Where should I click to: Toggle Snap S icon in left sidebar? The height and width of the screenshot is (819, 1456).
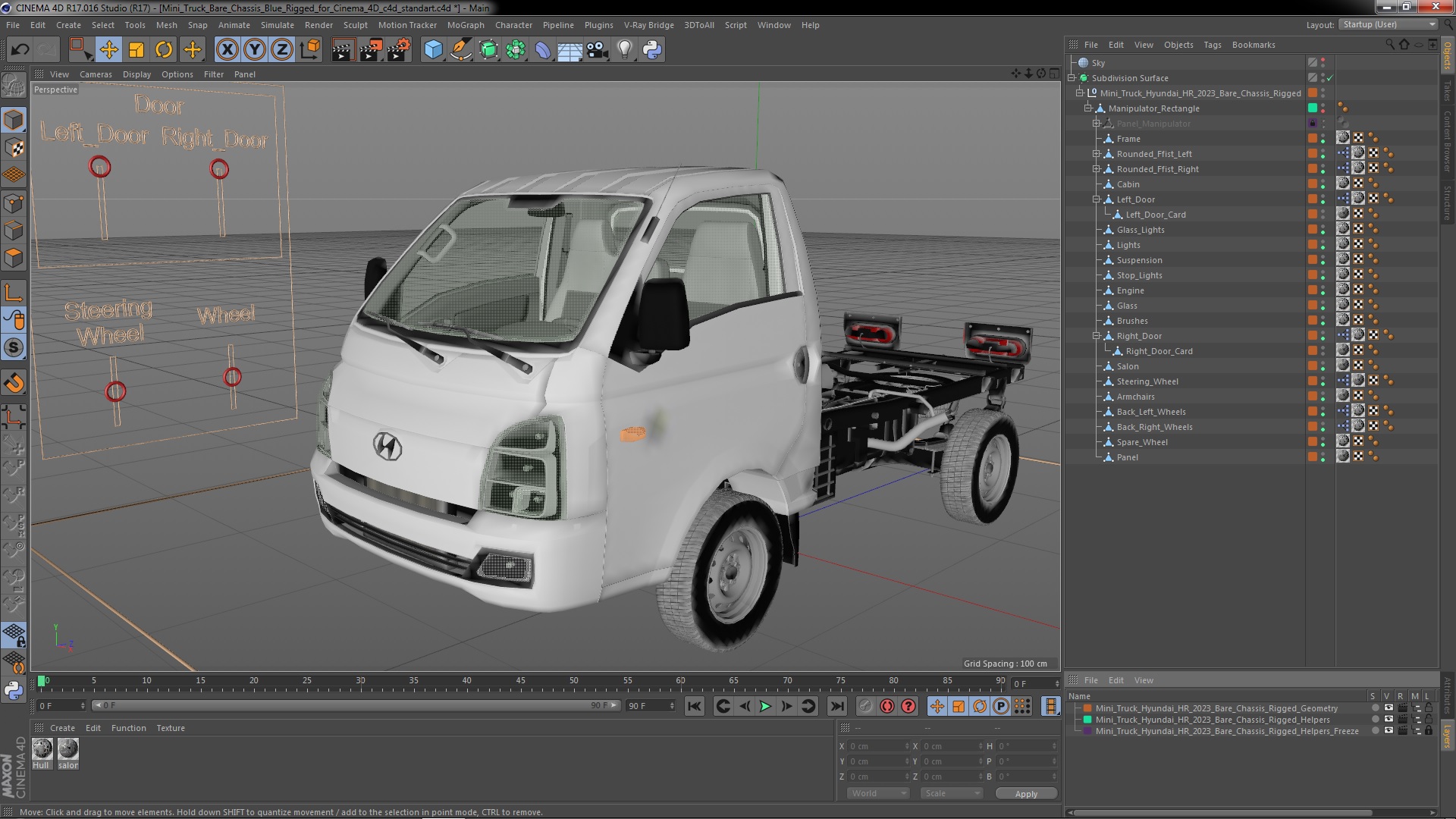point(14,348)
